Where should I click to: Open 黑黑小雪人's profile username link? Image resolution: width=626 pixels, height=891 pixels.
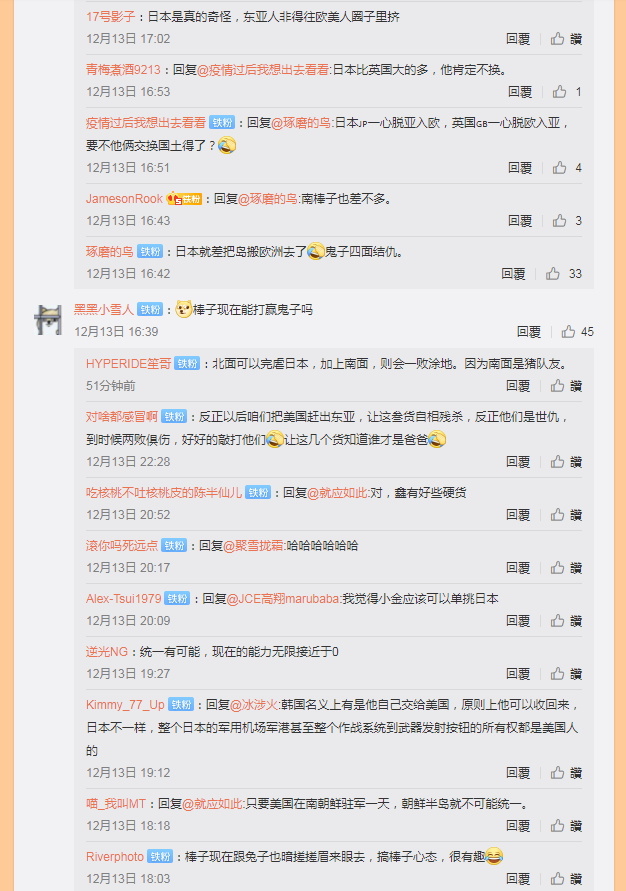tap(103, 310)
